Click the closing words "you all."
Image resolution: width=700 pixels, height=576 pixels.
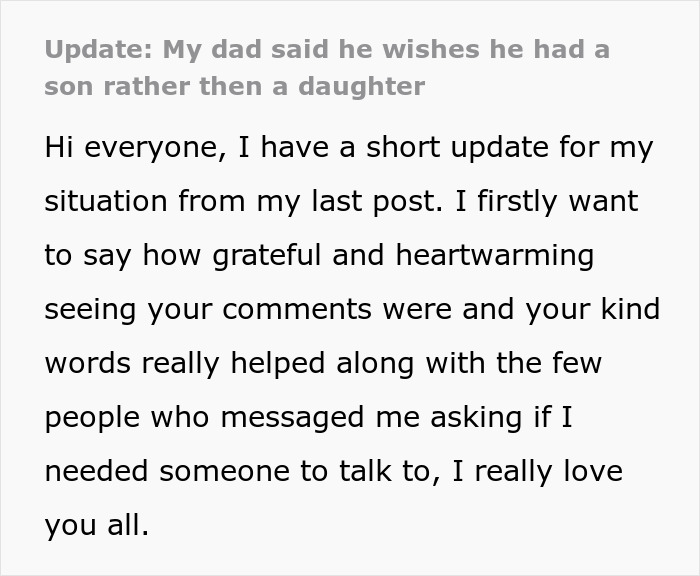96,526
